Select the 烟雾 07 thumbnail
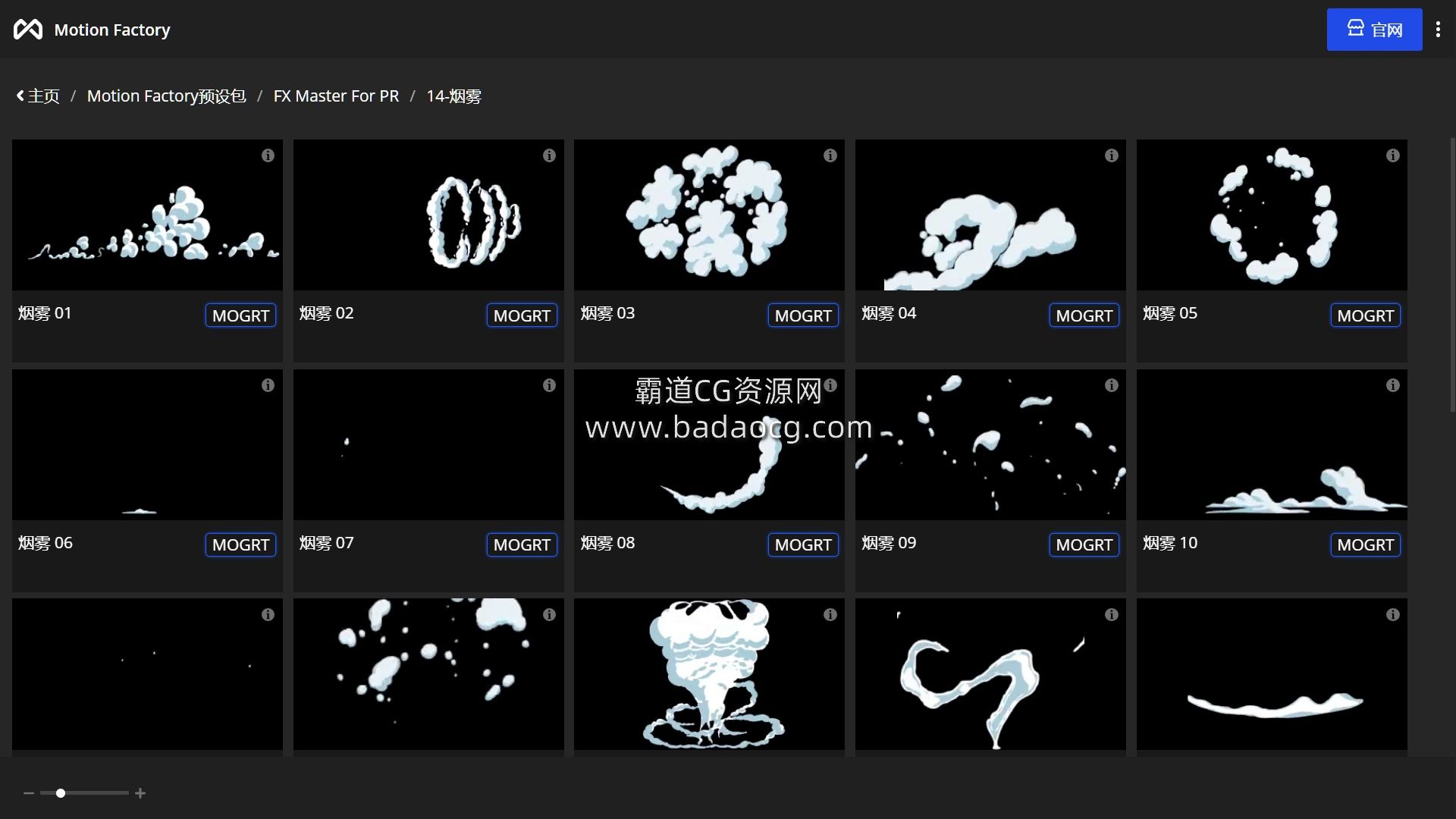The width and height of the screenshot is (1456, 819). (428, 444)
